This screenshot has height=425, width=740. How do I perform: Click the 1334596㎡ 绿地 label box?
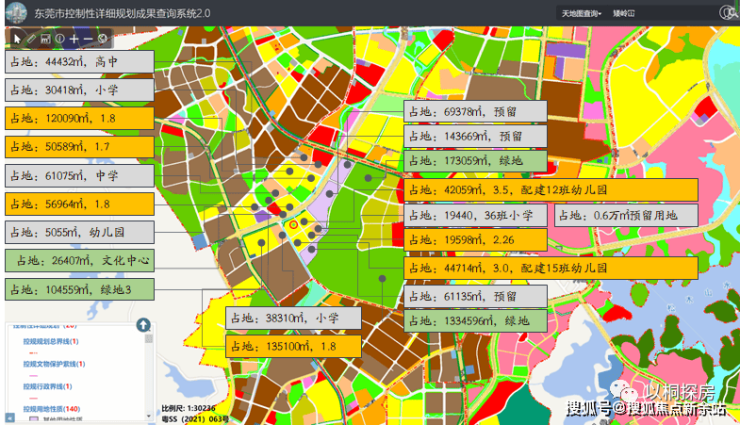(x=475, y=321)
